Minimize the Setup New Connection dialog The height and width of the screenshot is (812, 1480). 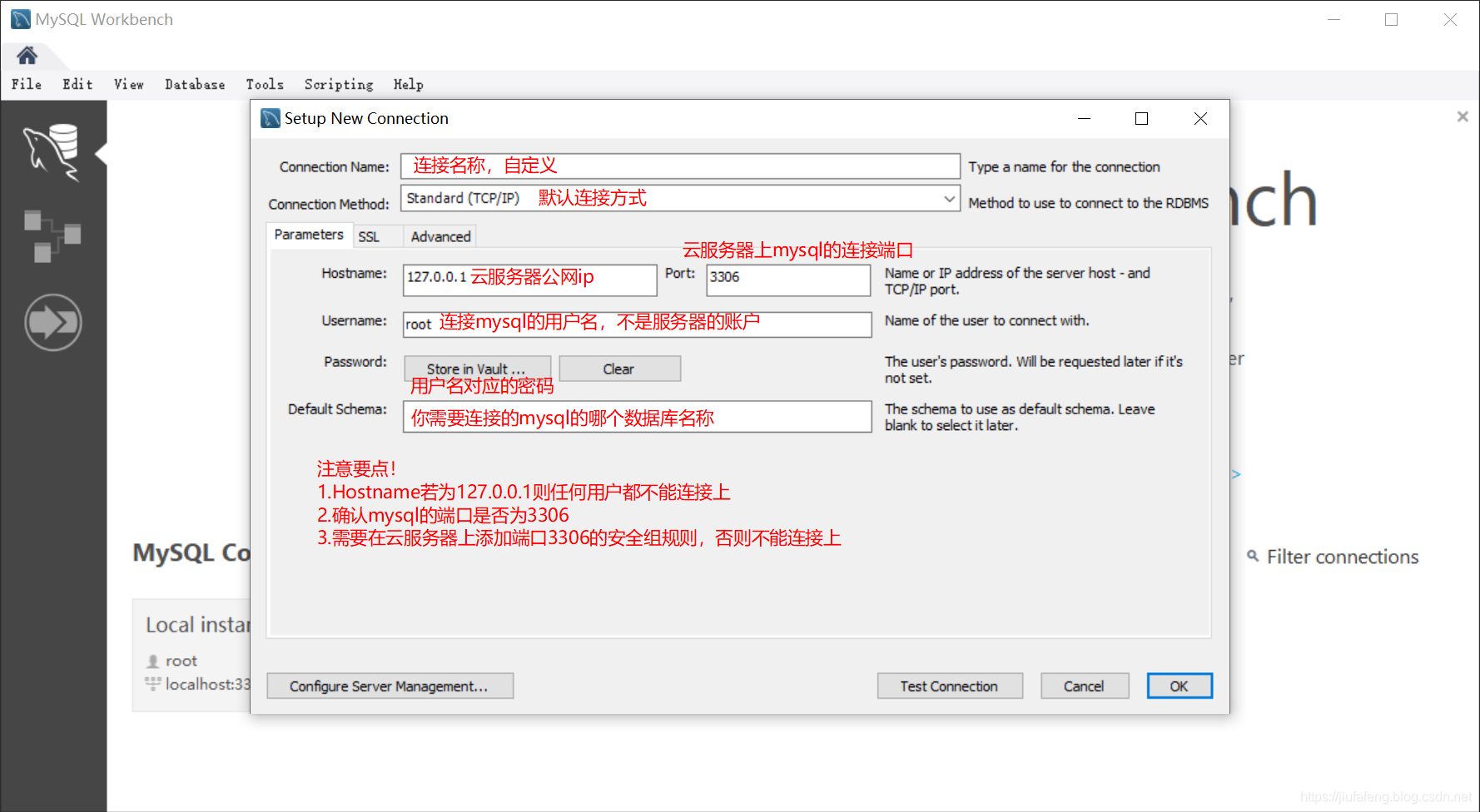[1084, 119]
